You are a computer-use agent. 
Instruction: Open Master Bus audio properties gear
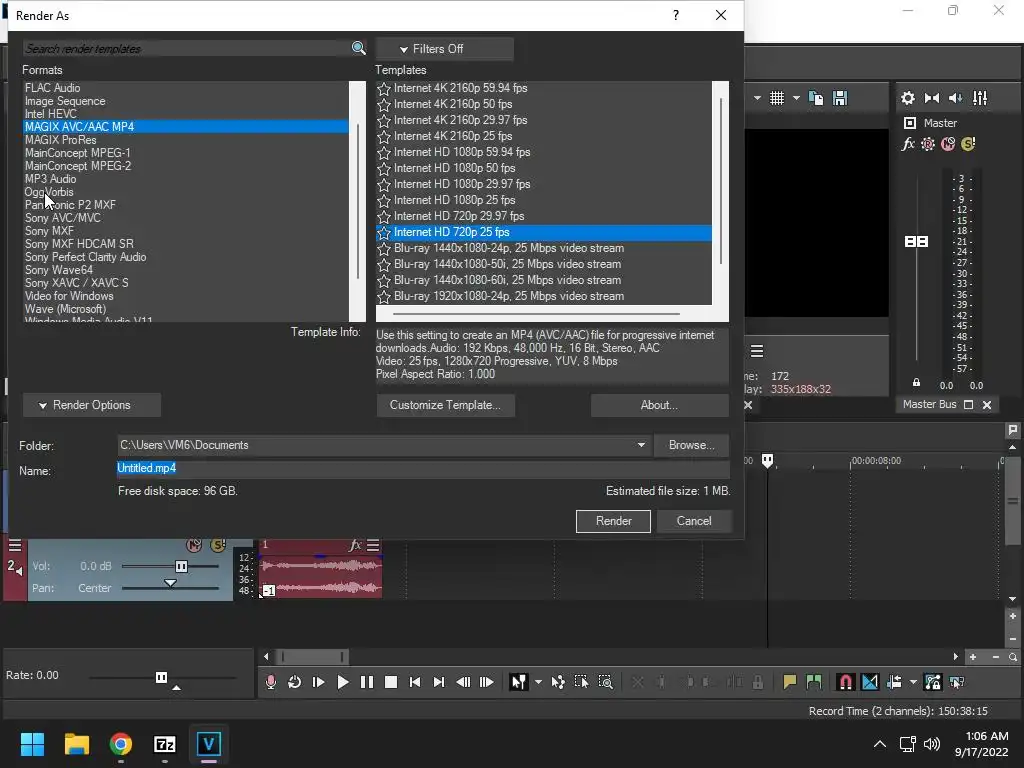pos(908,98)
